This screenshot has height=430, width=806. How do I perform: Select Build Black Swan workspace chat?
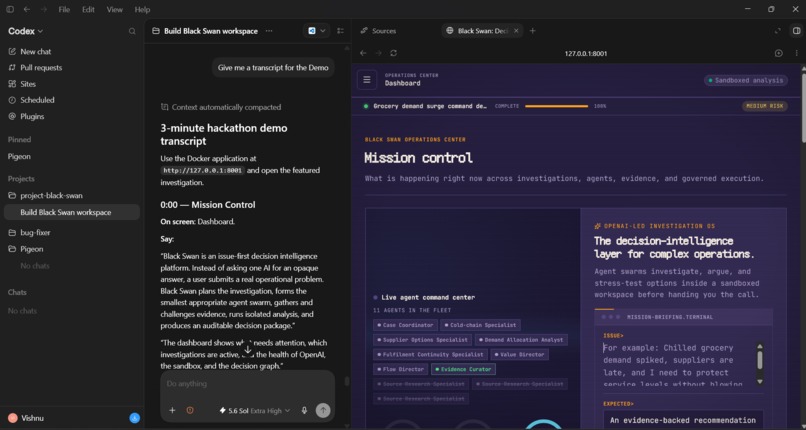point(72,212)
